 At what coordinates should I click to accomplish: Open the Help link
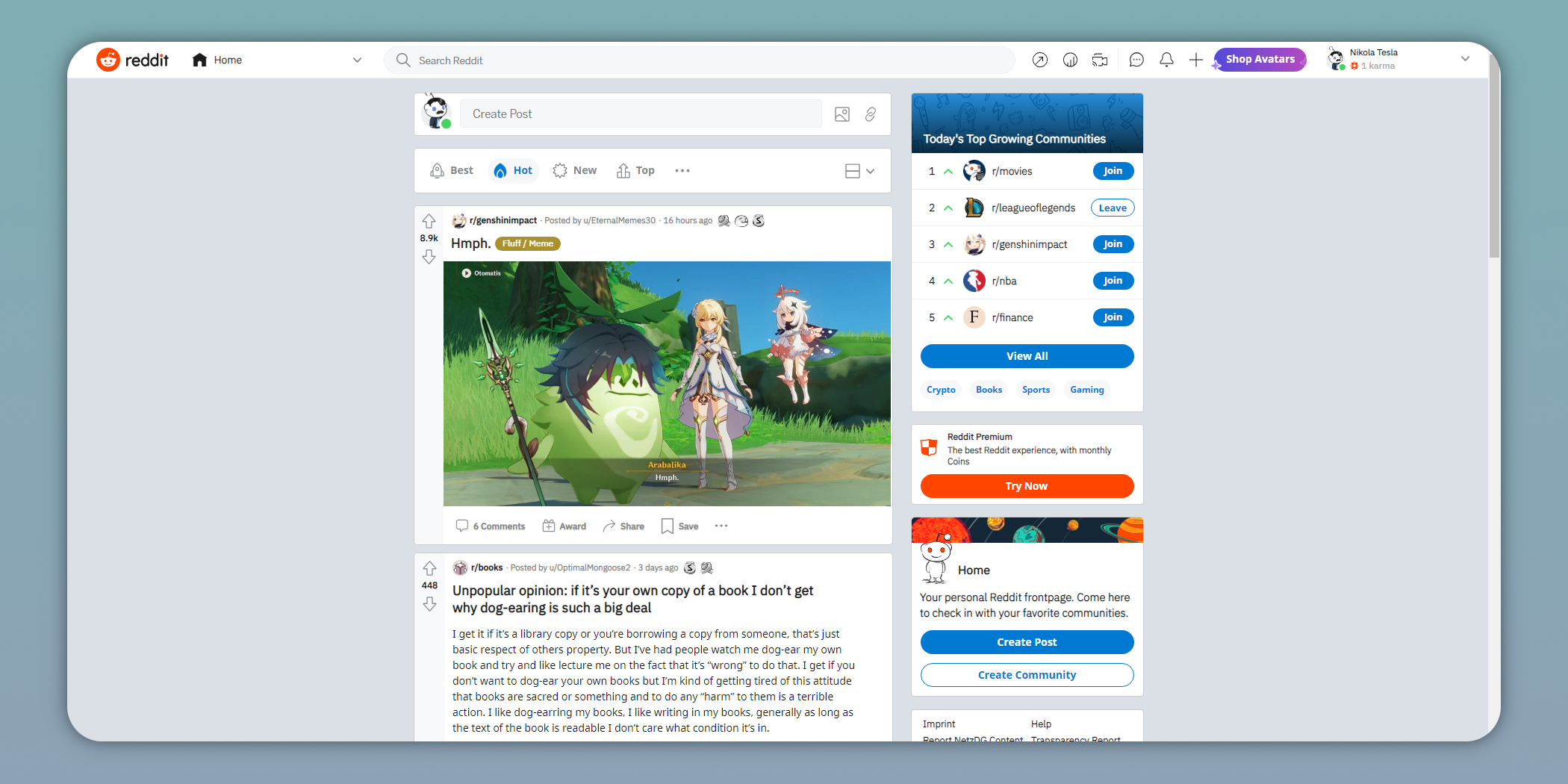(1041, 724)
